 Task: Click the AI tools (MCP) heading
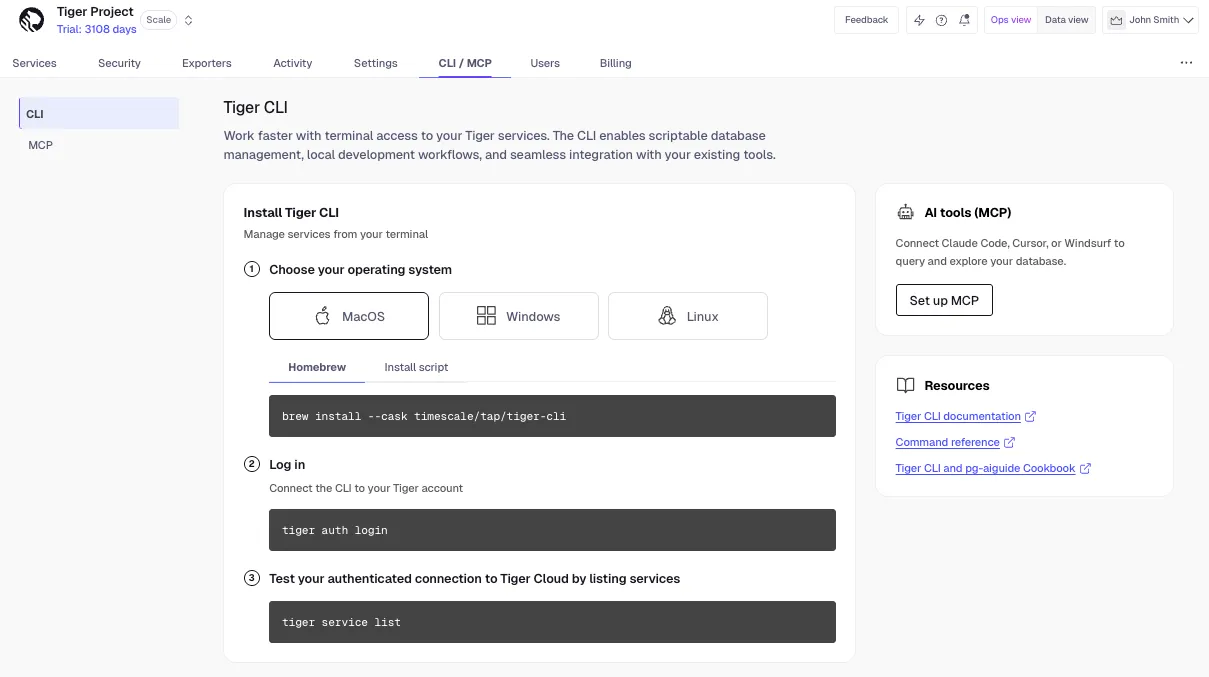coord(968,212)
